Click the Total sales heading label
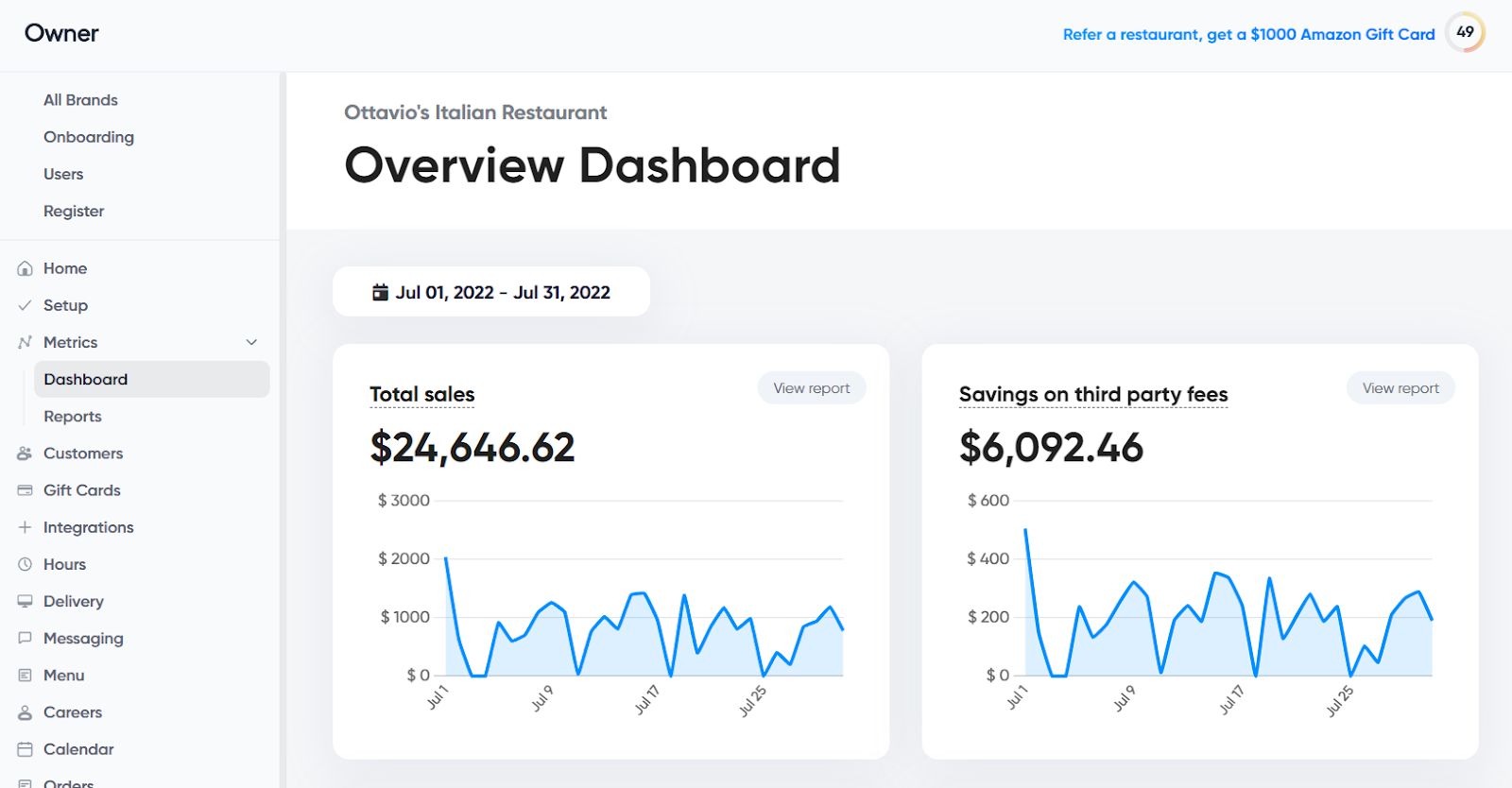The image size is (1512, 788). (422, 394)
